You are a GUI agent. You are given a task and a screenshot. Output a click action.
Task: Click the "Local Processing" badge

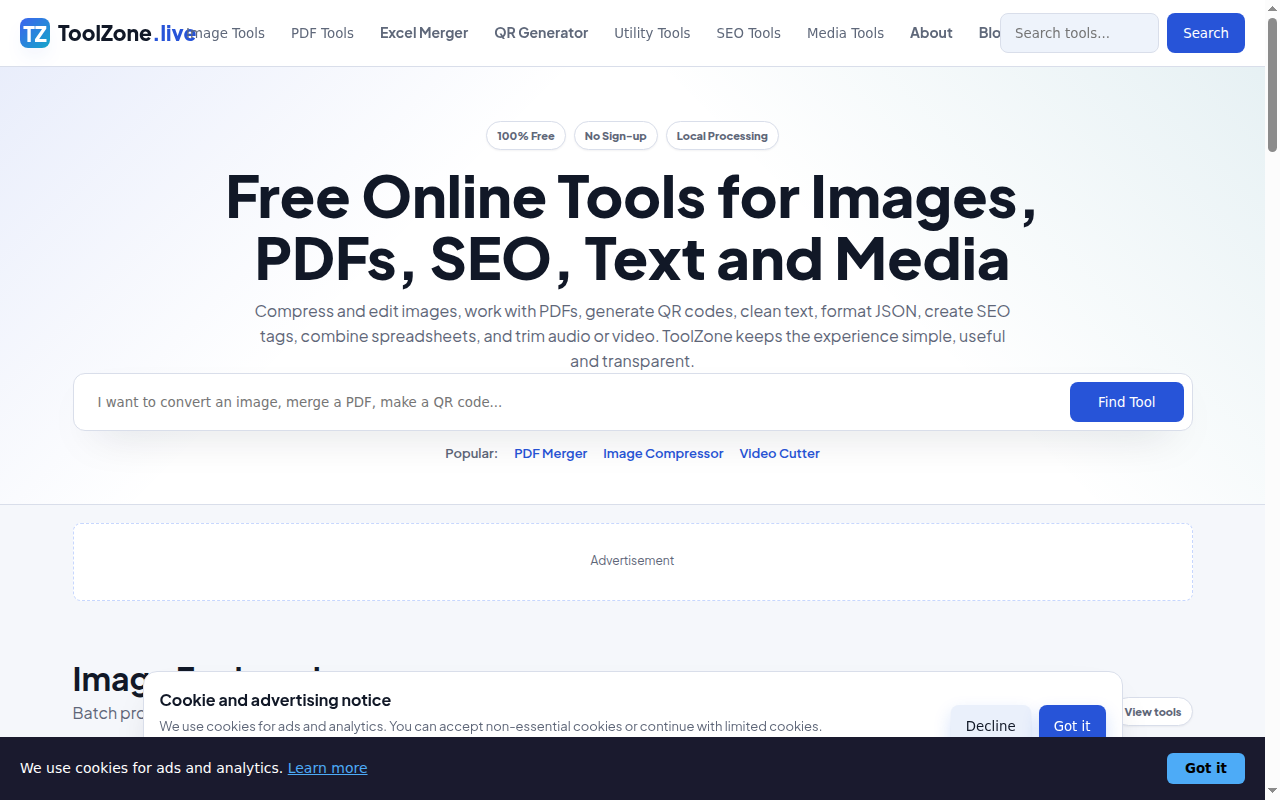722,136
